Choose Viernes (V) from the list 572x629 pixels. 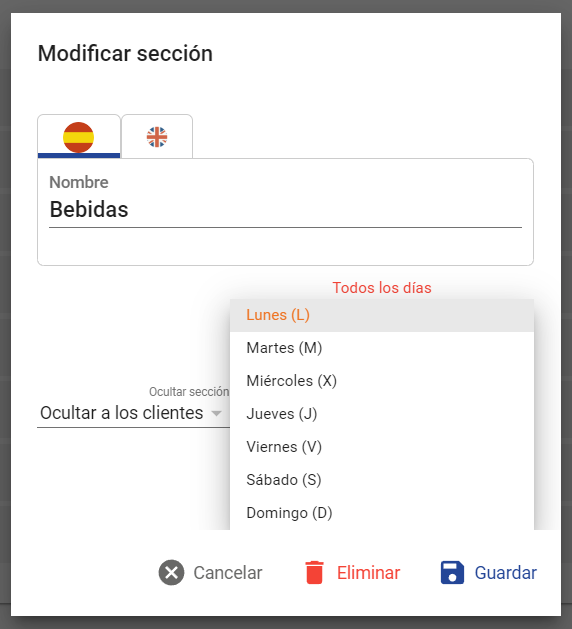coord(382,447)
